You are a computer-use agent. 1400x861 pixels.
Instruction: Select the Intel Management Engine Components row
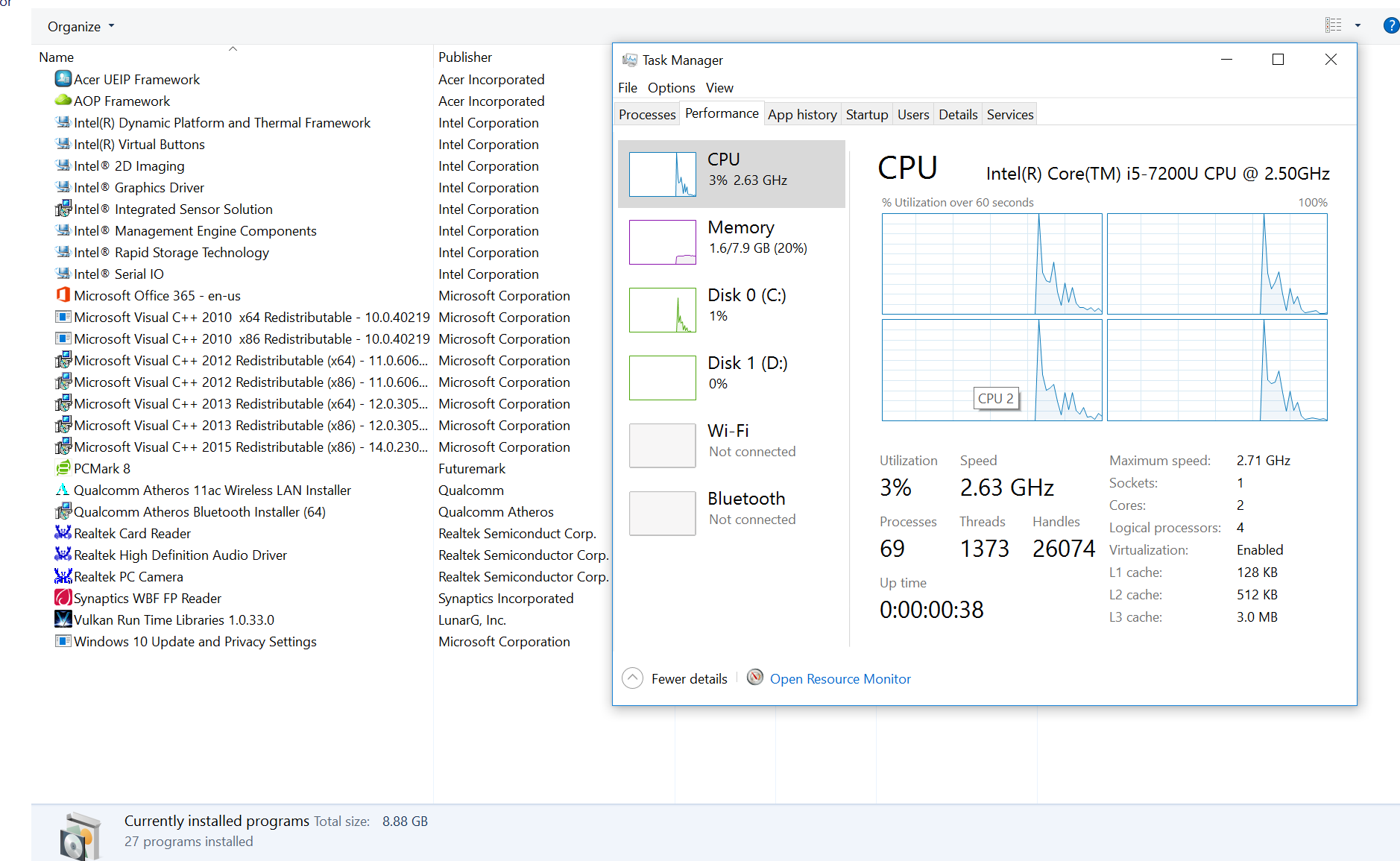coord(195,230)
